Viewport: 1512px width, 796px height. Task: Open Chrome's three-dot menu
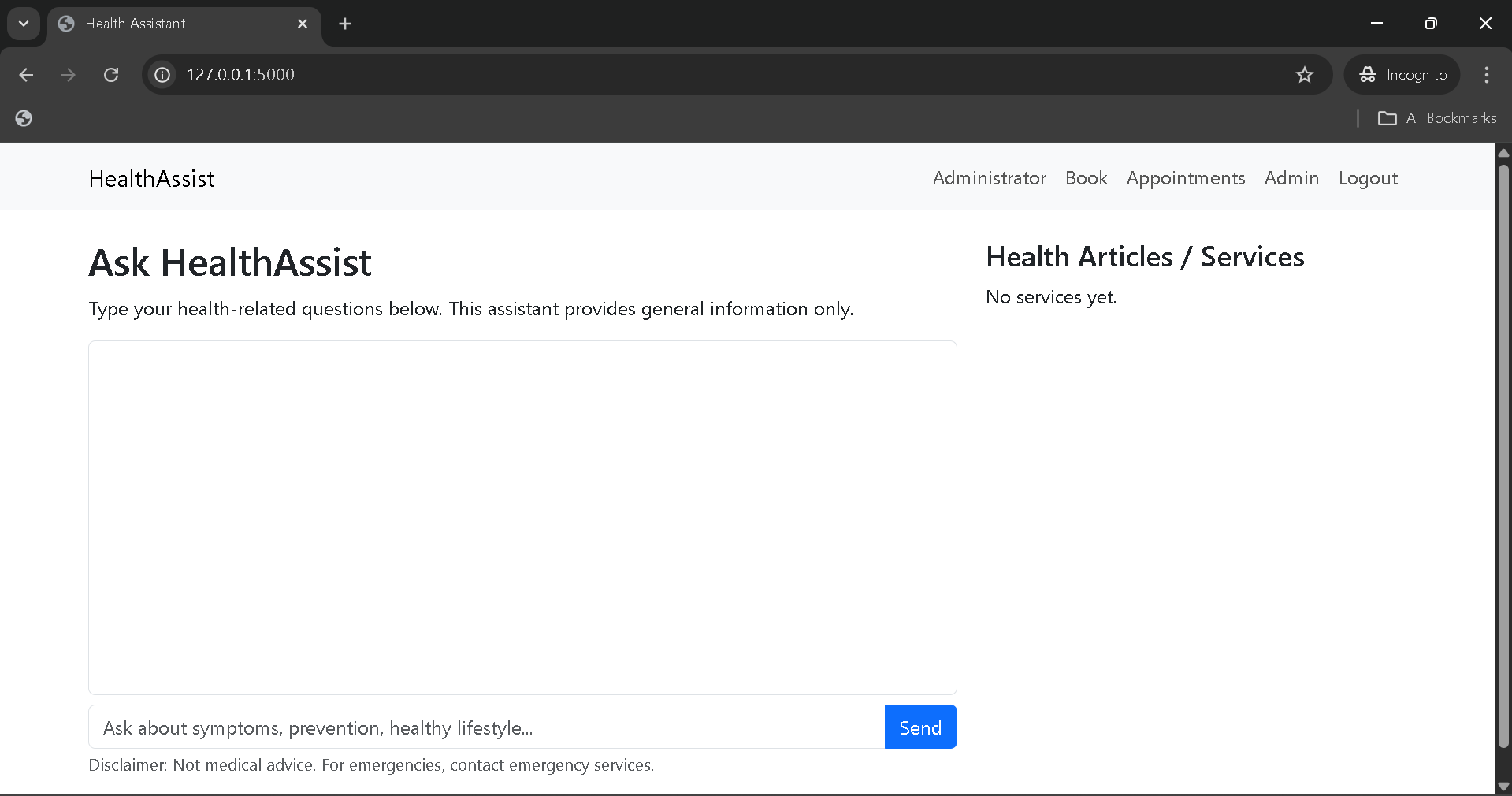(x=1486, y=75)
